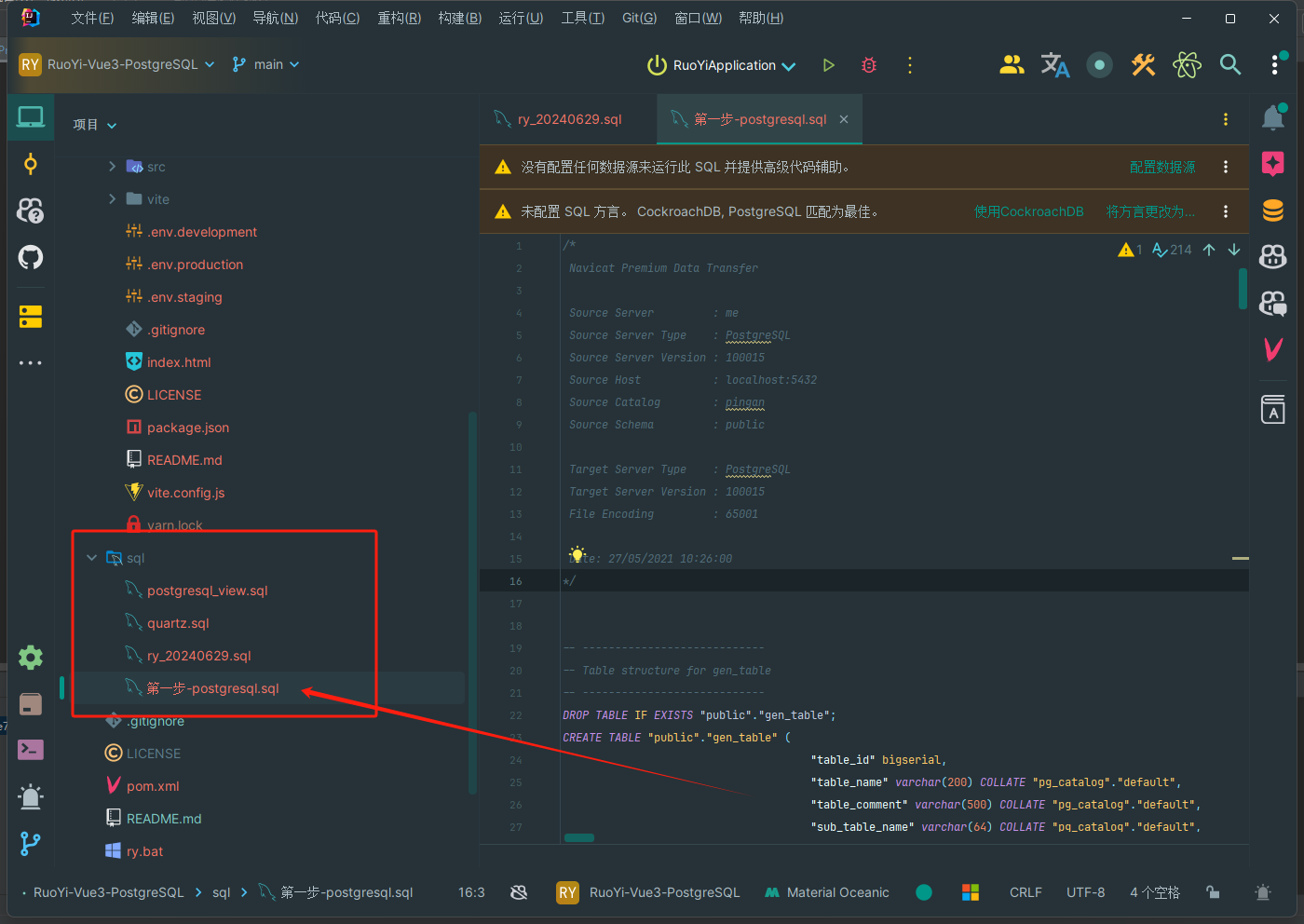This screenshot has height=924, width=1304.
Task: Toggle the intention light bulb on line 15
Action: coord(577,554)
